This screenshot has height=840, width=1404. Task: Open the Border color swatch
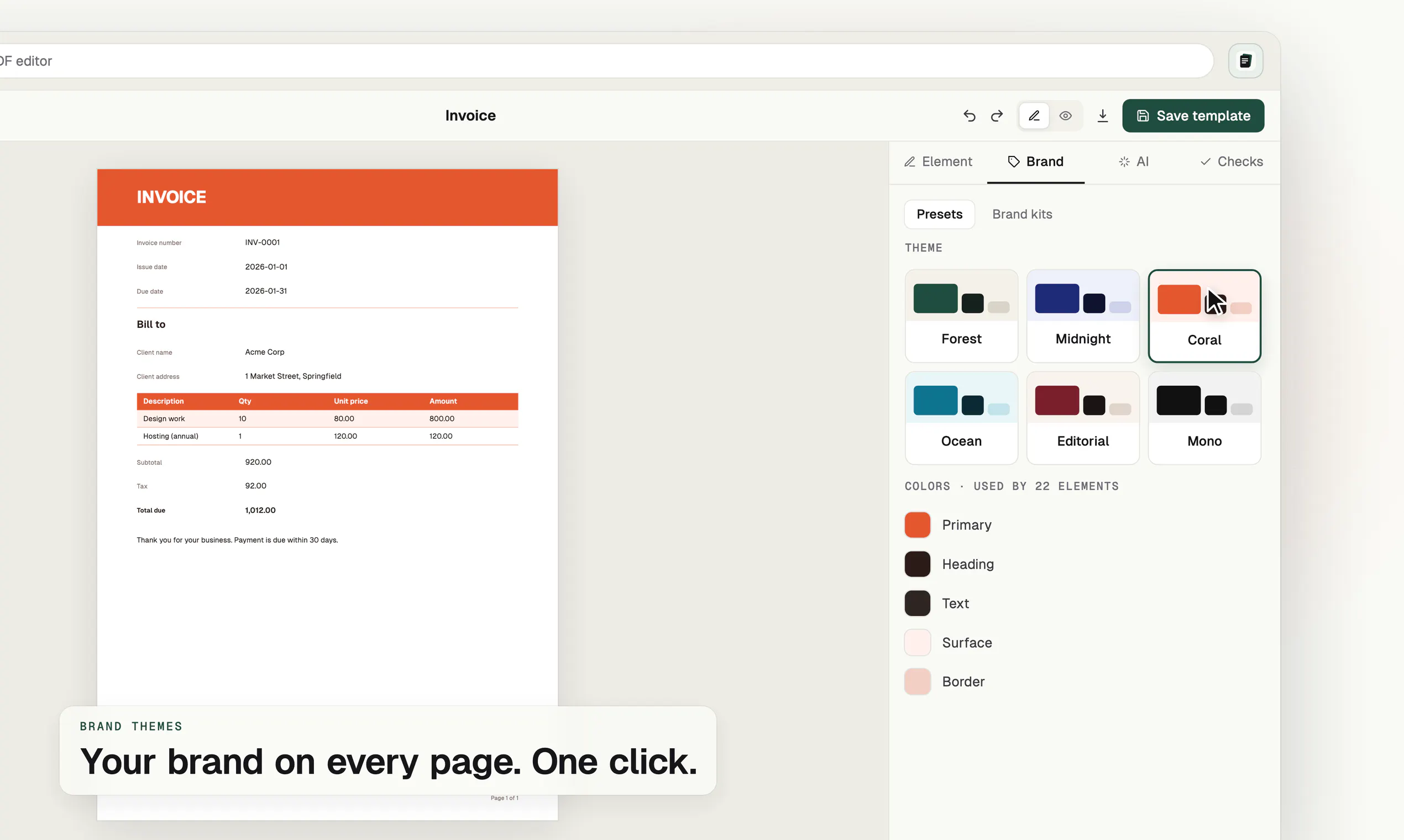click(x=917, y=681)
